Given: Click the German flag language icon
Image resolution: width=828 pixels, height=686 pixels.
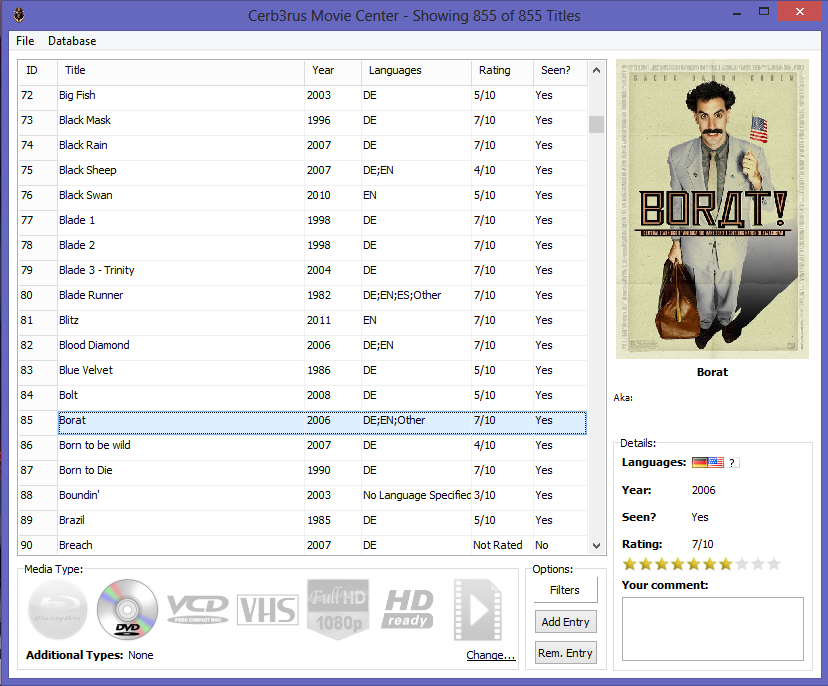Looking at the screenshot, I should (700, 462).
